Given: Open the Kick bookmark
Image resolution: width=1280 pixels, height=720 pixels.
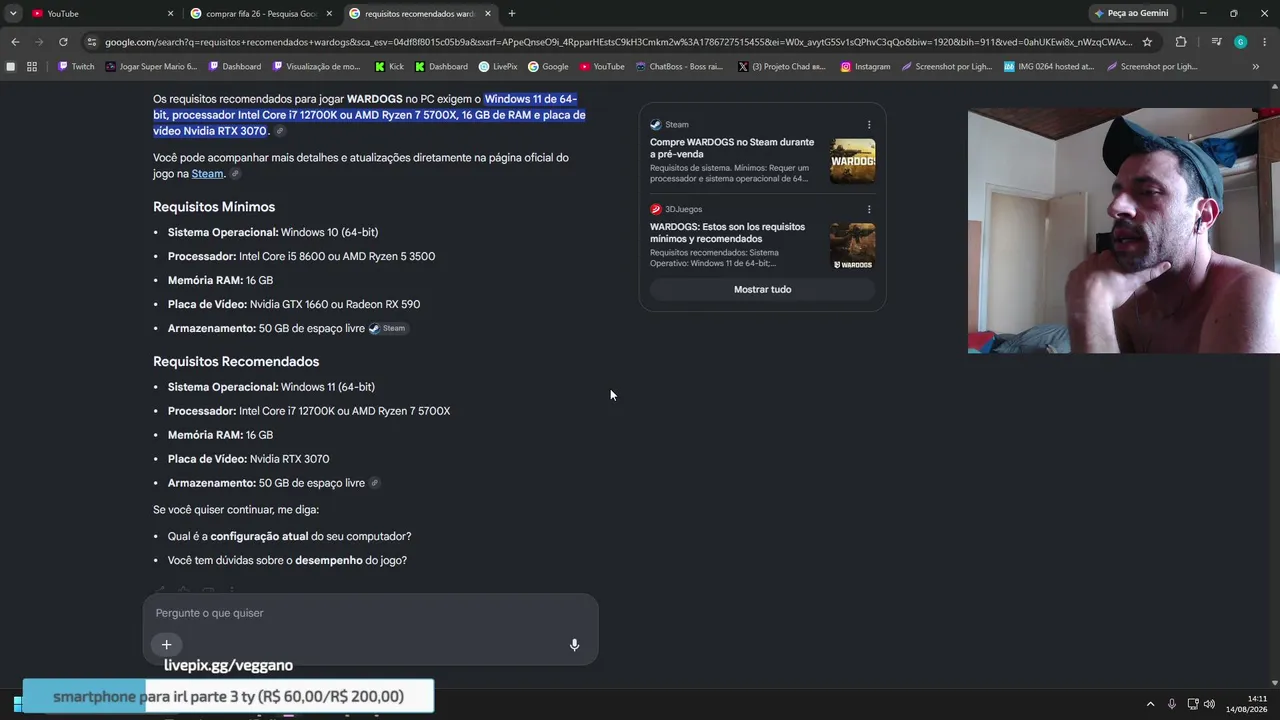Looking at the screenshot, I should click(389, 67).
